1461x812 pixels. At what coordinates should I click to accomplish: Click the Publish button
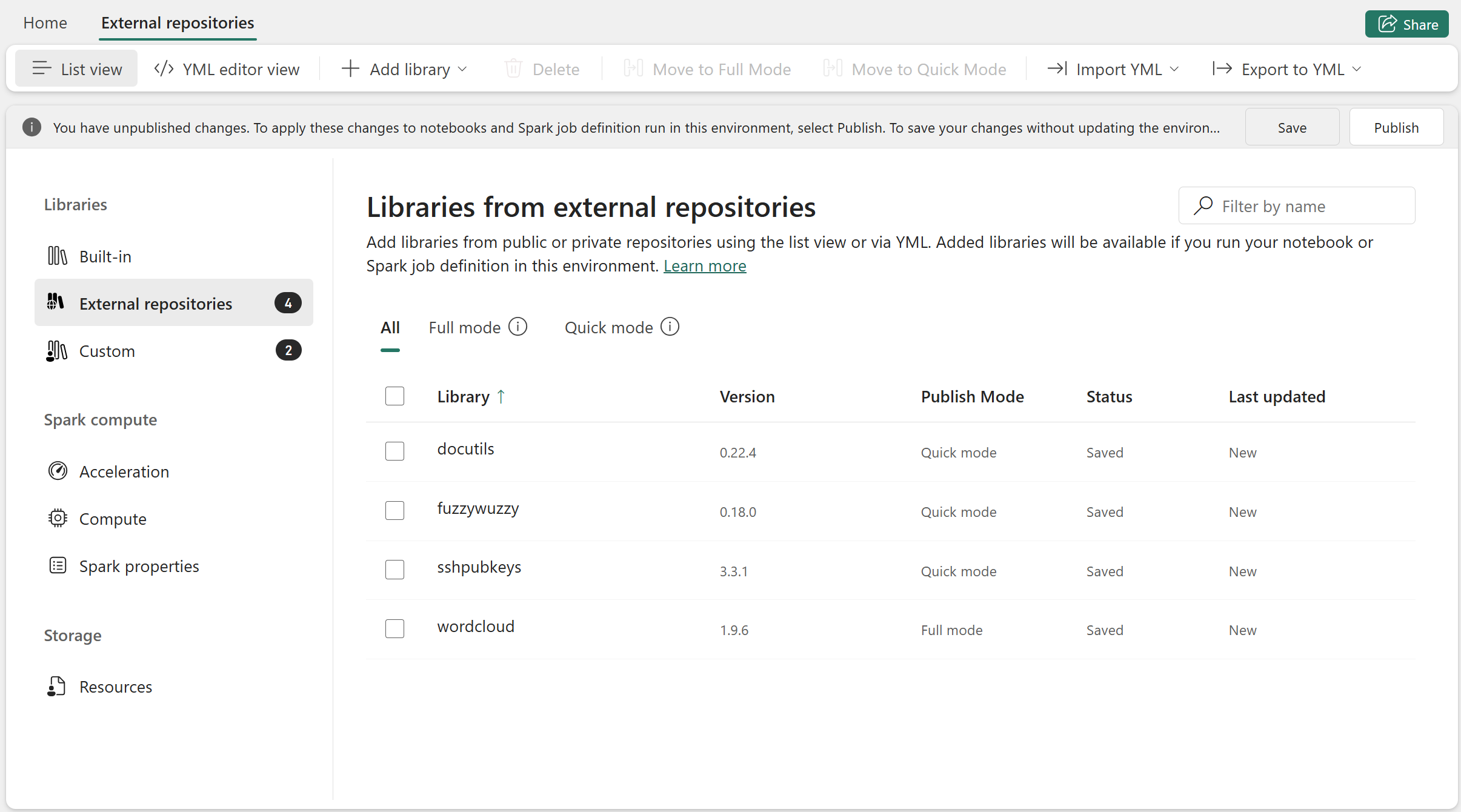pyautogui.click(x=1396, y=127)
